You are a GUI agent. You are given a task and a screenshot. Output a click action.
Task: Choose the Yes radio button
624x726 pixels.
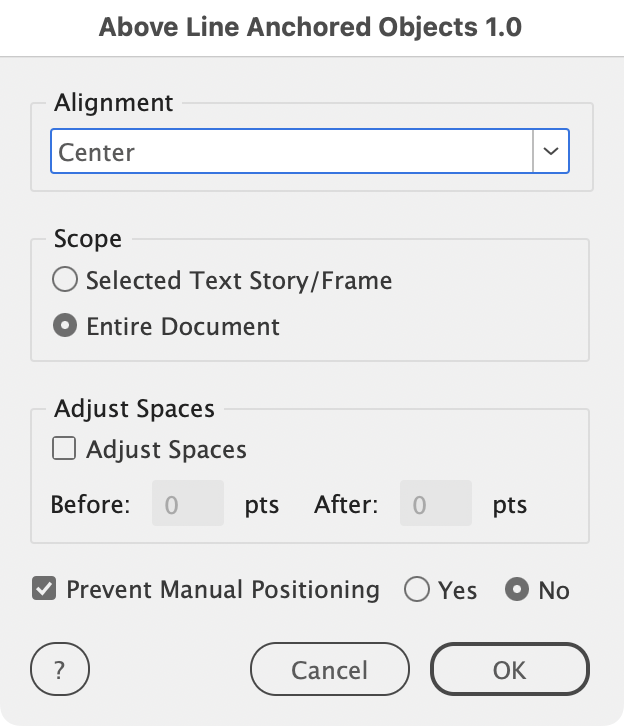(417, 590)
